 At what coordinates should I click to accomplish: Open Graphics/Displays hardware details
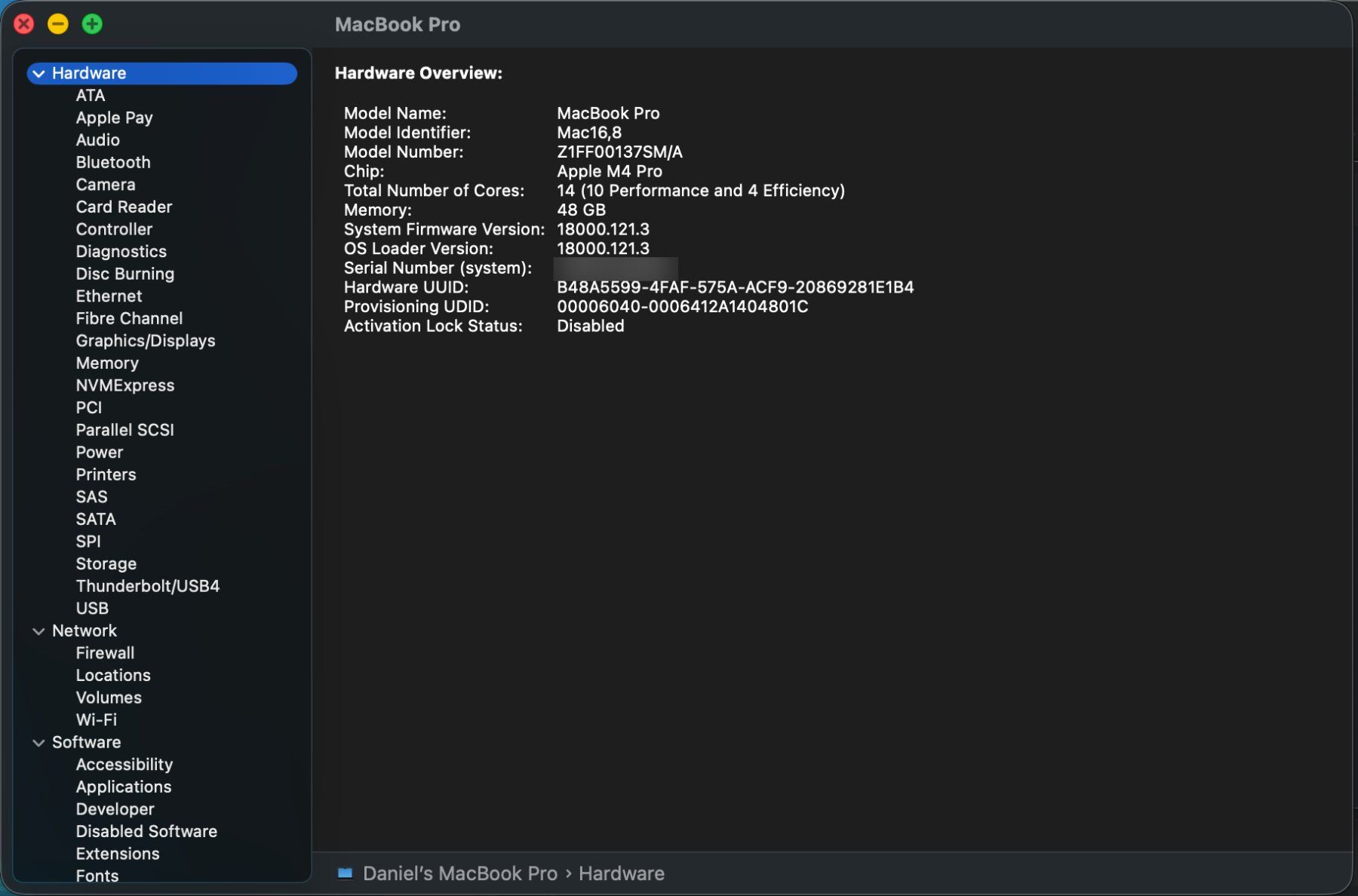(x=146, y=341)
